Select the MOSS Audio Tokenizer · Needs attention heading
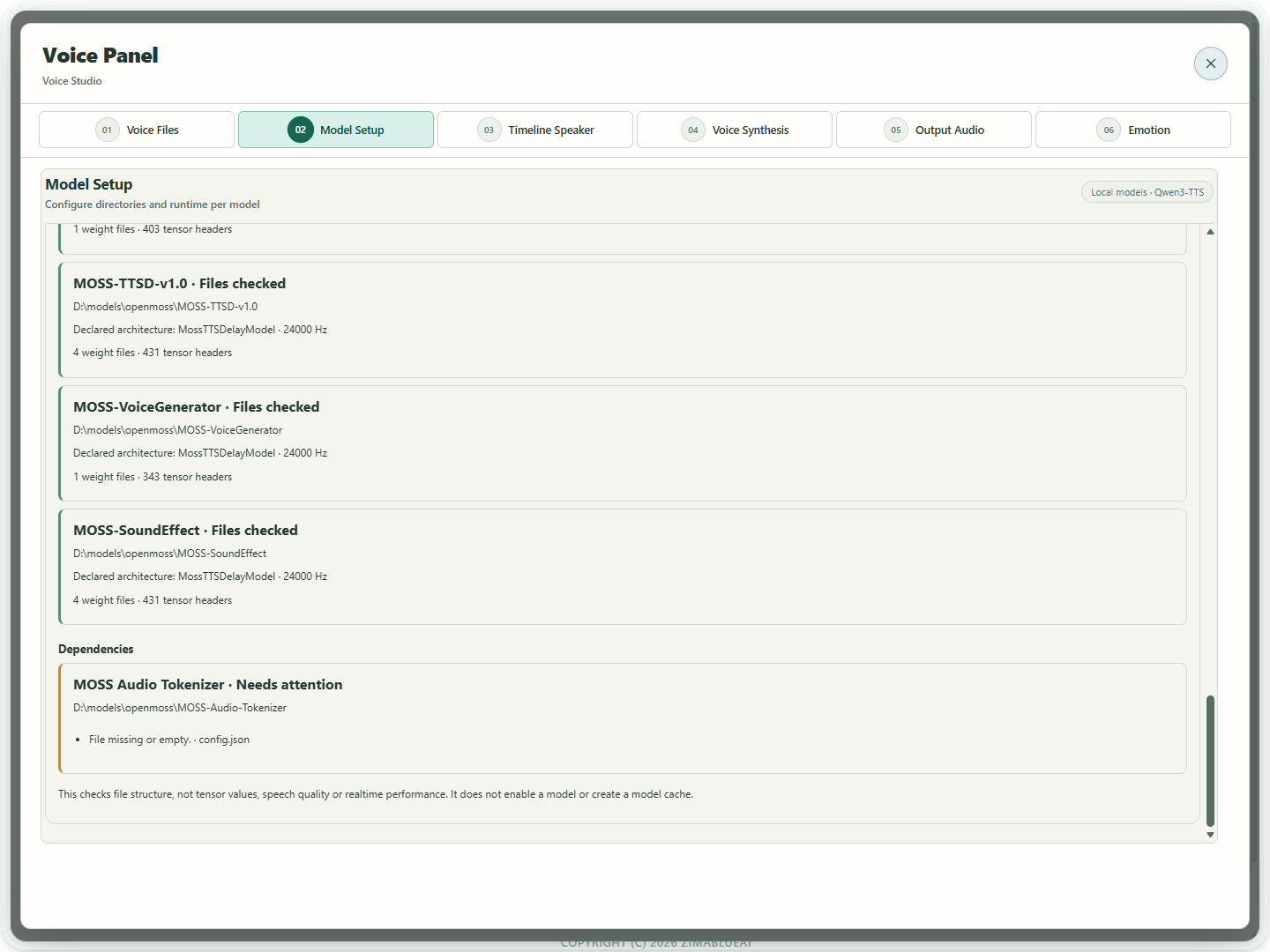The height and width of the screenshot is (952, 1270). (x=207, y=685)
